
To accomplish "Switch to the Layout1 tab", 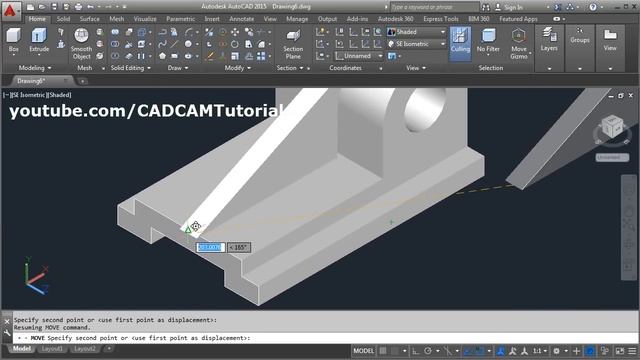I will (52, 349).
